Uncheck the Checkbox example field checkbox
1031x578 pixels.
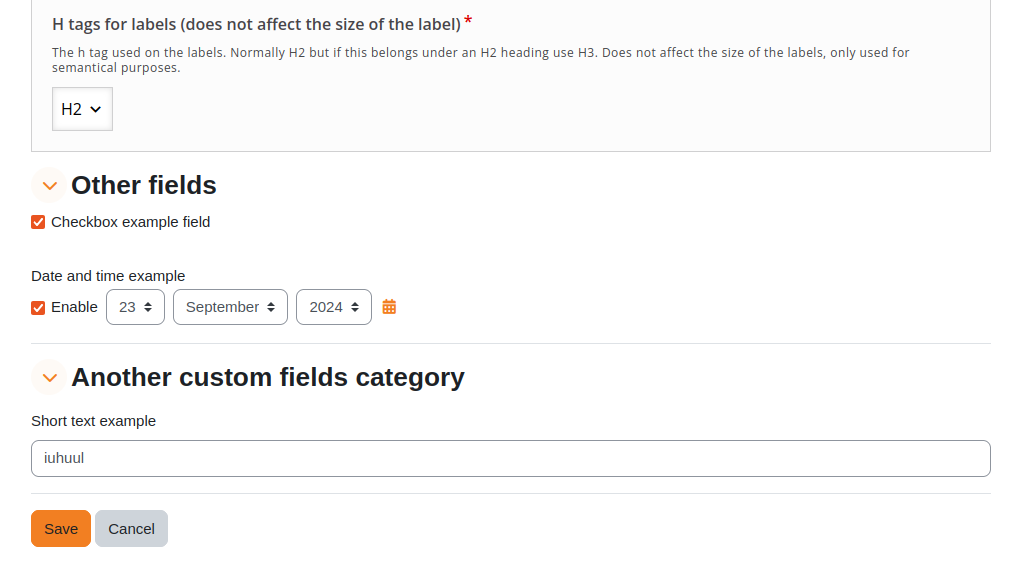pyautogui.click(x=38, y=222)
